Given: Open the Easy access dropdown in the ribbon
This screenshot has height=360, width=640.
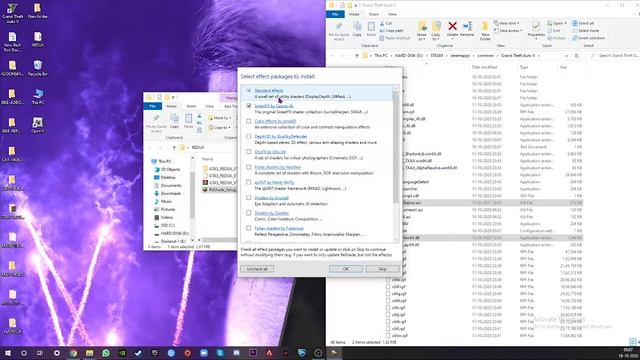Looking at the screenshot, I should (508, 31).
